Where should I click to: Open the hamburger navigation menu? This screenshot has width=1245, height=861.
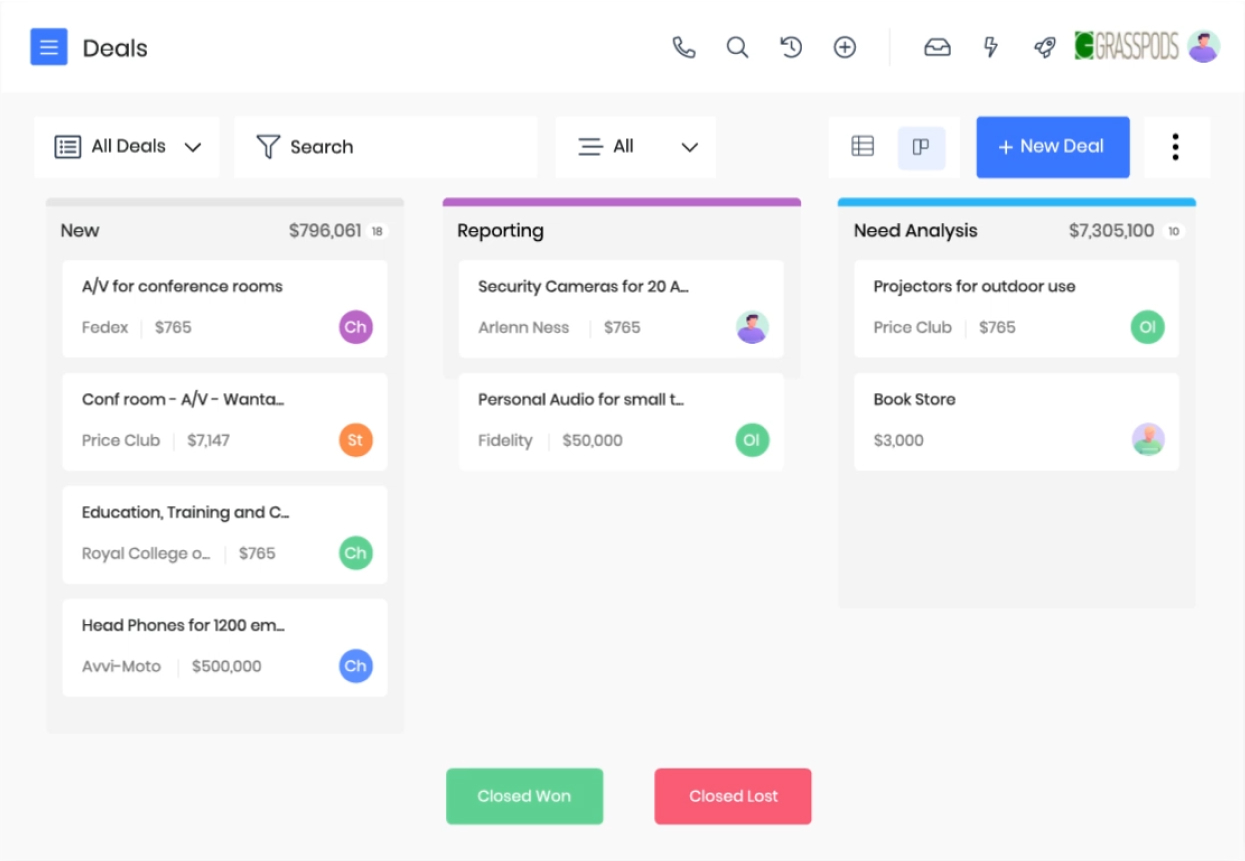click(49, 47)
